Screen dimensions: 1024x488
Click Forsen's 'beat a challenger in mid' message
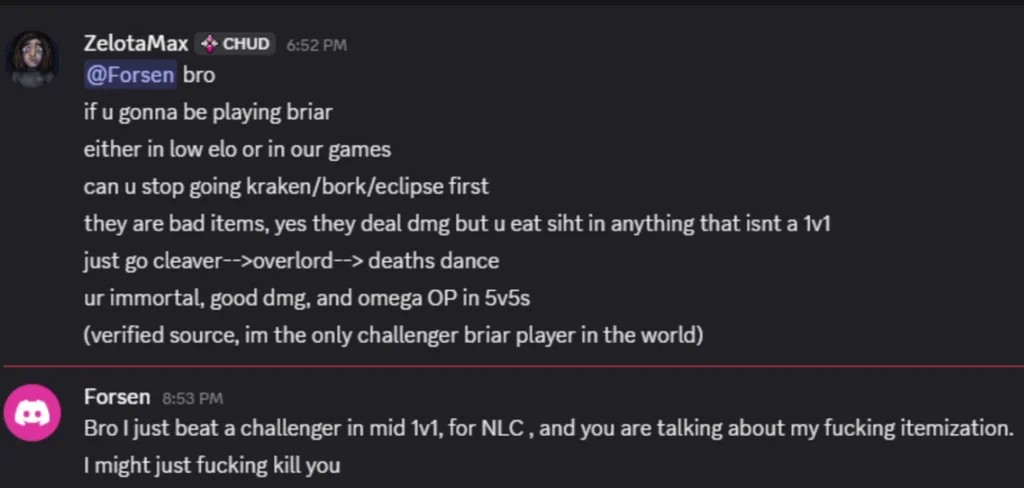549,429
